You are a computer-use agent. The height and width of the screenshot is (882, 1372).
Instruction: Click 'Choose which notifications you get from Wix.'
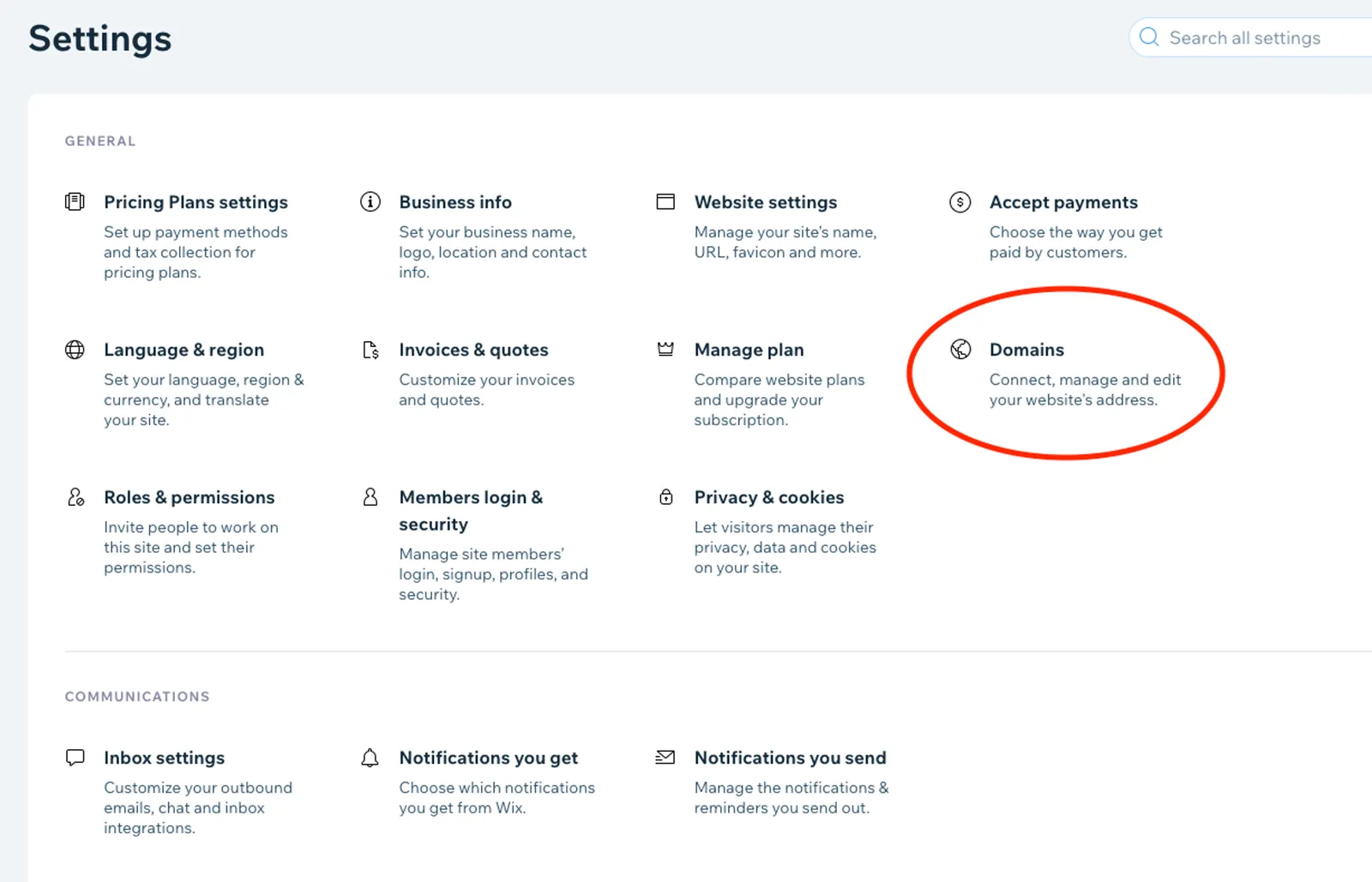496,798
